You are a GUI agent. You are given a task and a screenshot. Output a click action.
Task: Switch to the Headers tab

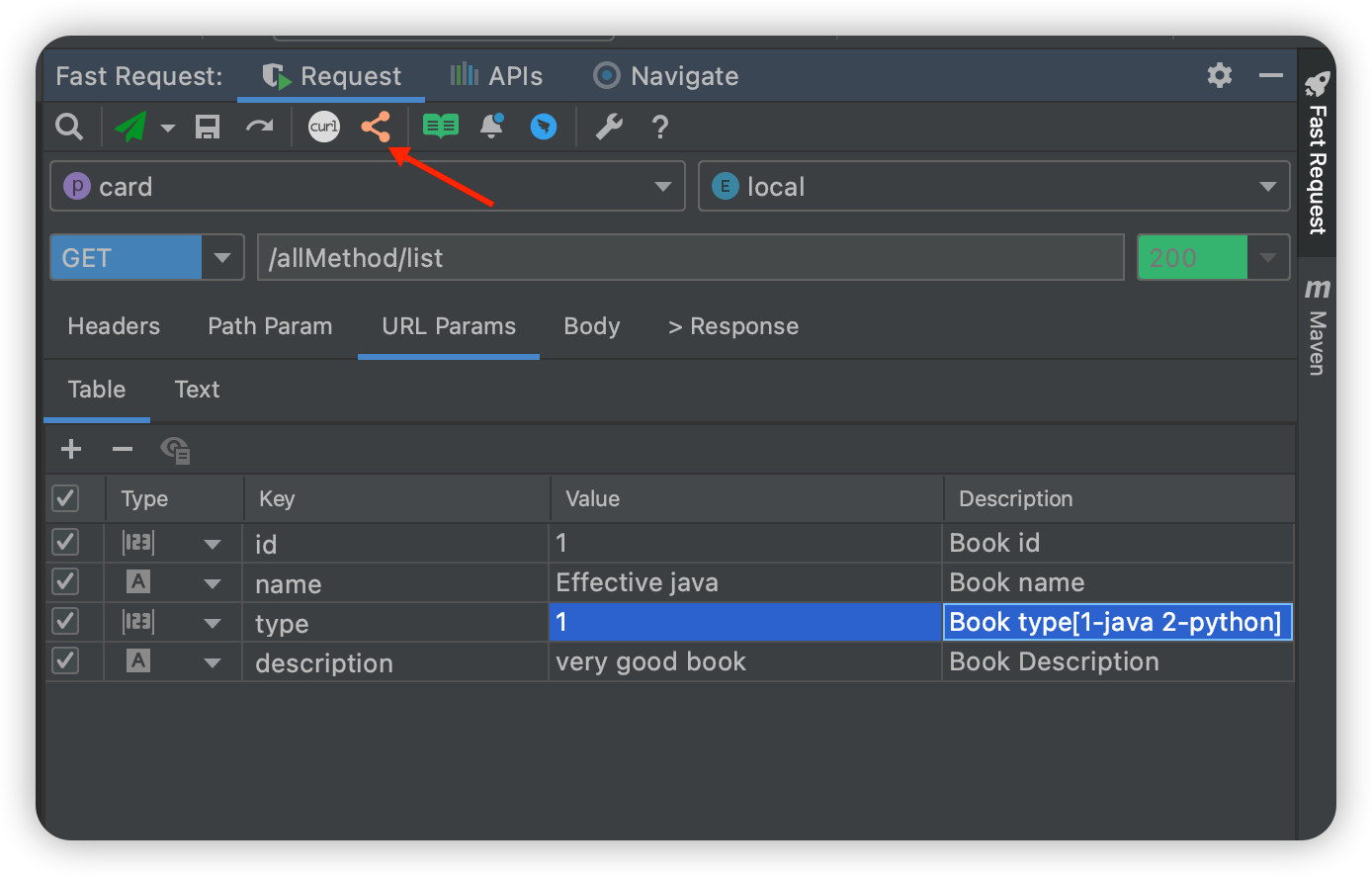[x=114, y=326]
